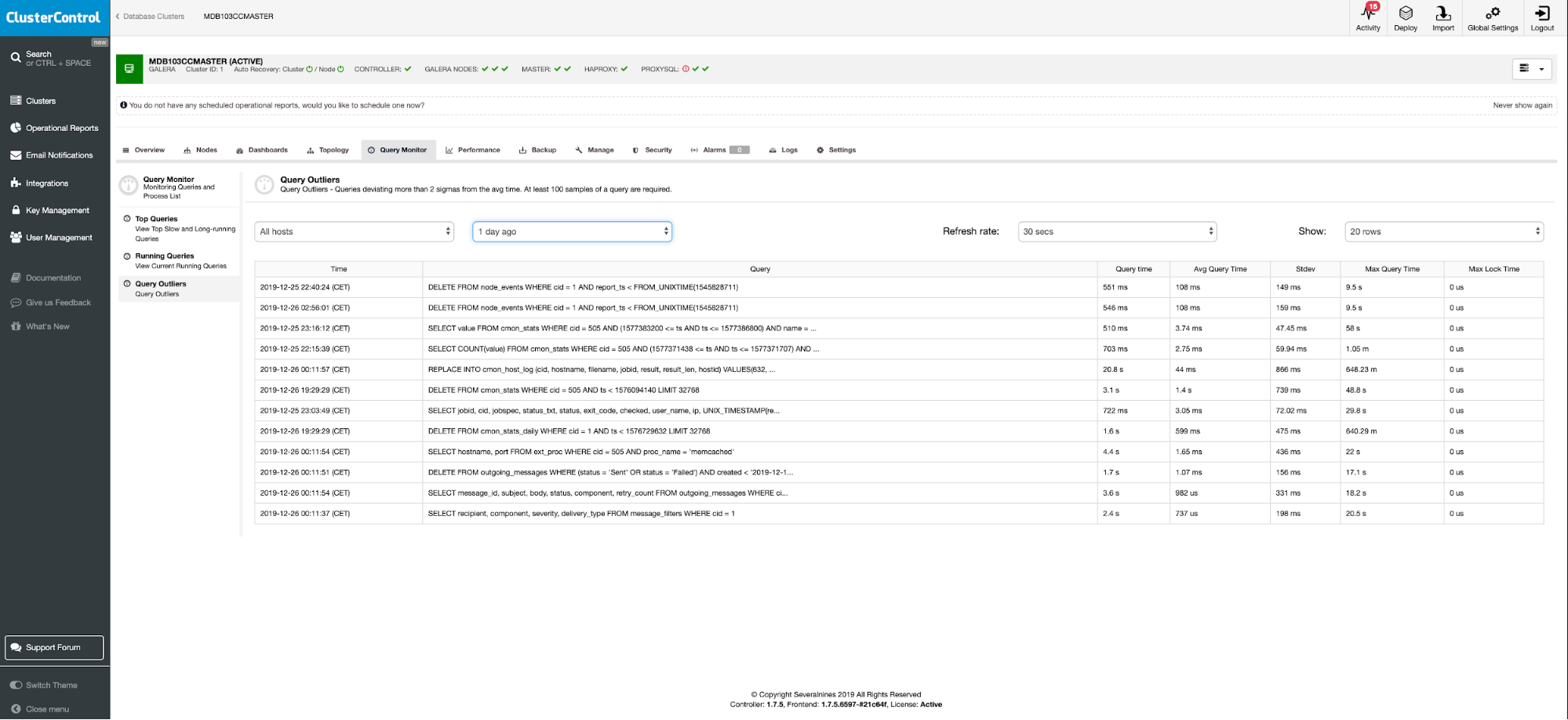Toggle Cluster auto recovery power icon

(309, 69)
